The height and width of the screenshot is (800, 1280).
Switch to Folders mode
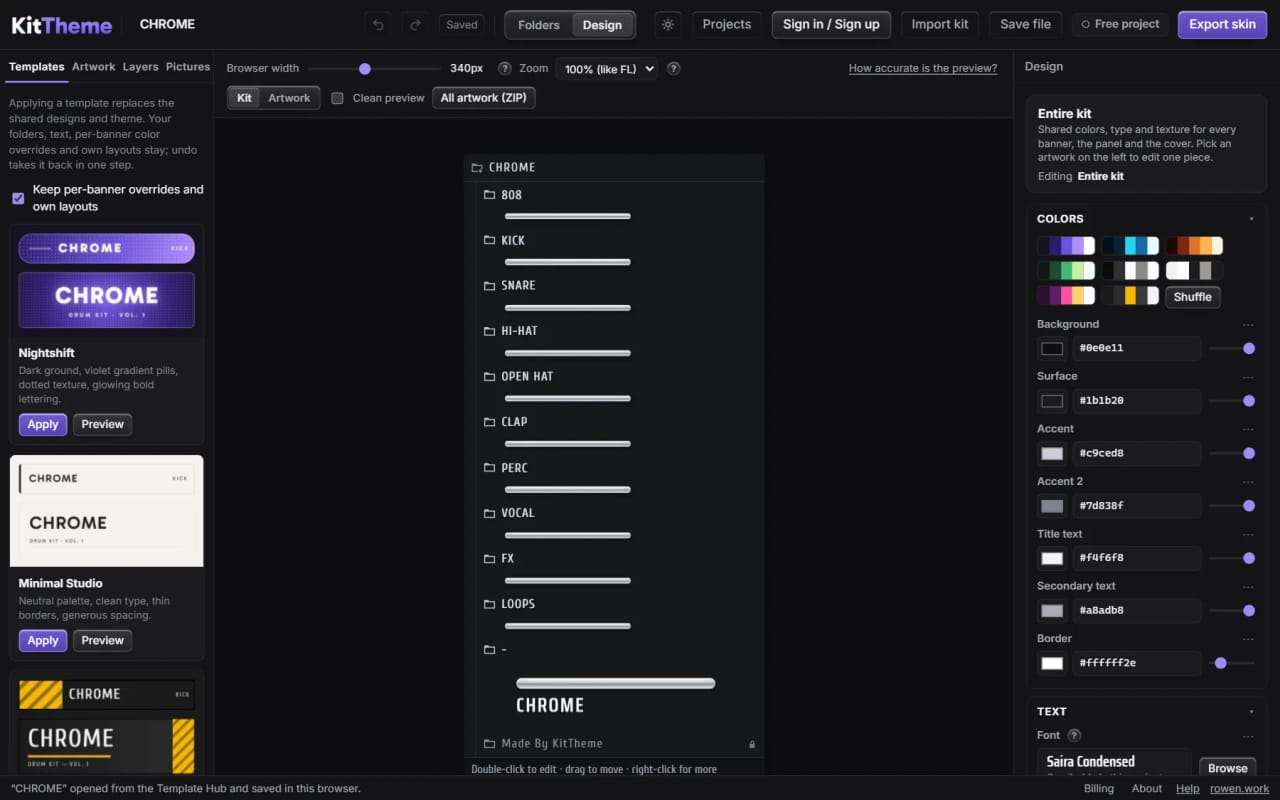point(539,25)
